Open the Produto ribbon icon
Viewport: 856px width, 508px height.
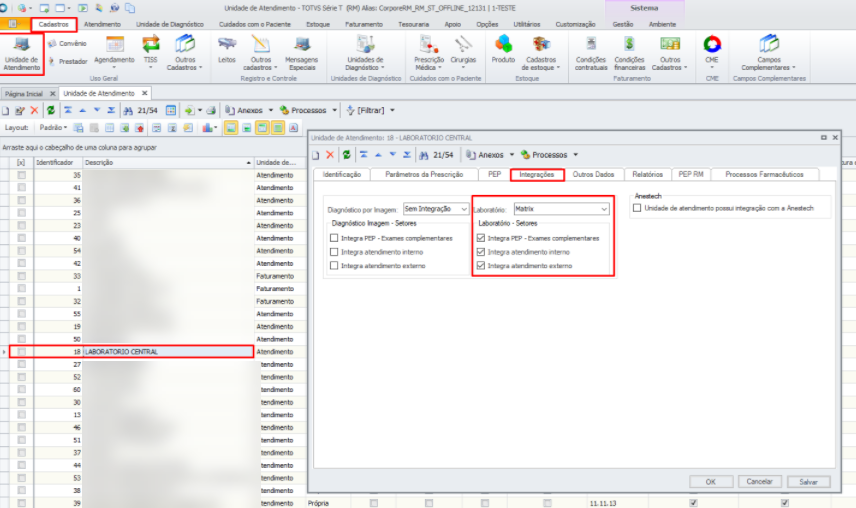click(503, 50)
